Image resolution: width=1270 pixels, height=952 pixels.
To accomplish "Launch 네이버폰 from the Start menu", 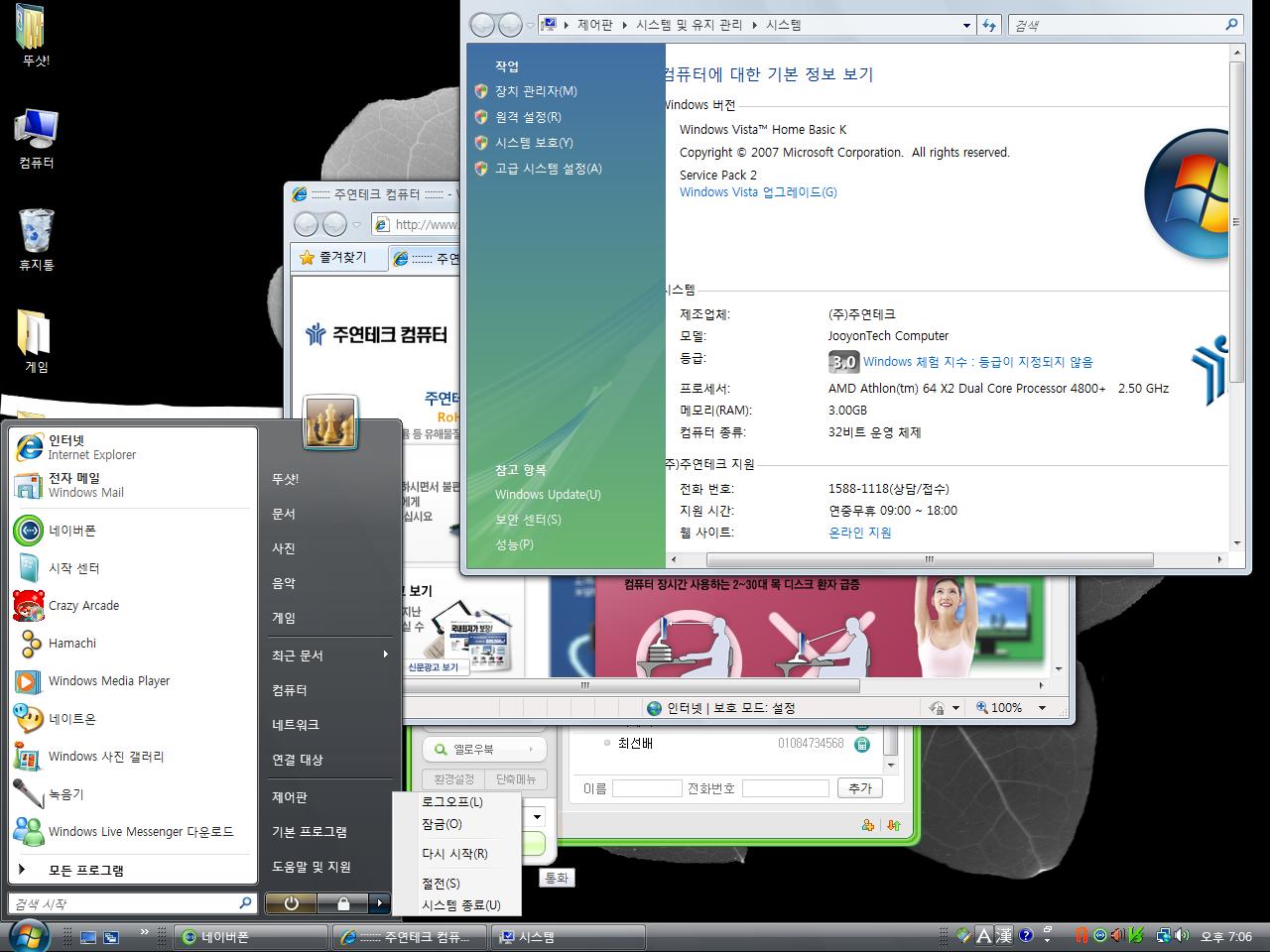I will (x=131, y=531).
